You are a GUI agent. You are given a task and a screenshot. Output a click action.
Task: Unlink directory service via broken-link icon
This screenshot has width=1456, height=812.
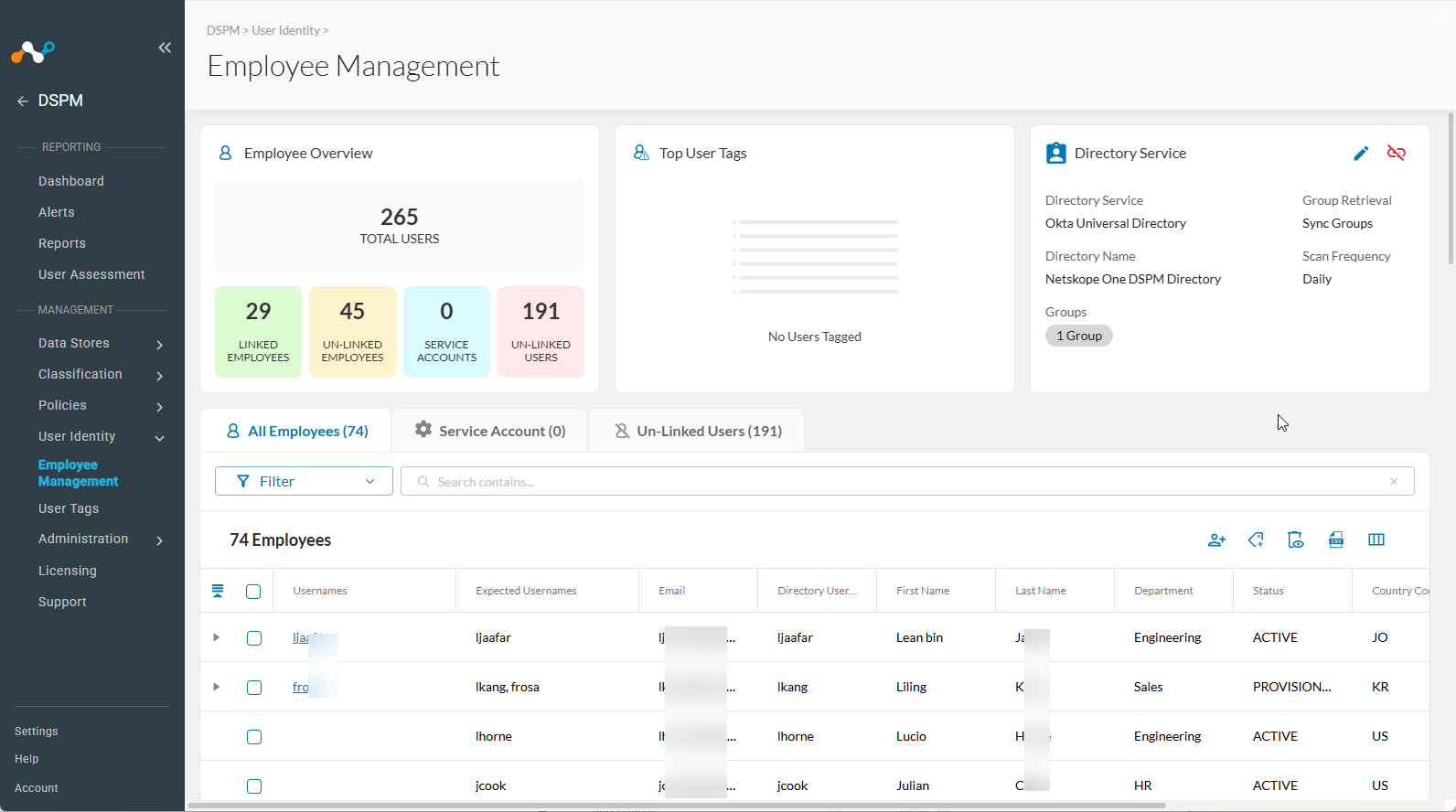tap(1397, 153)
